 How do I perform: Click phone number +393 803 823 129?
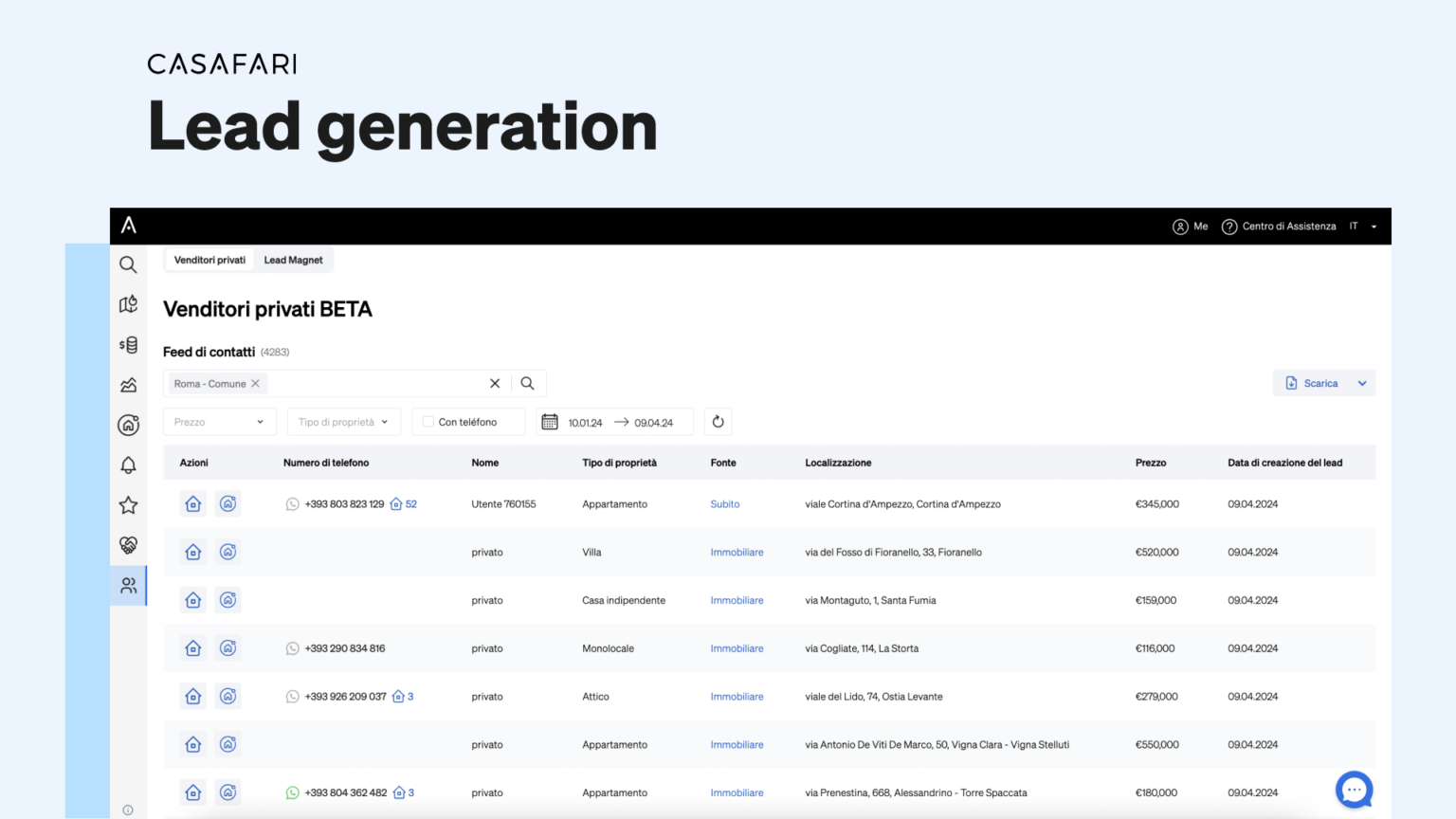(x=344, y=504)
